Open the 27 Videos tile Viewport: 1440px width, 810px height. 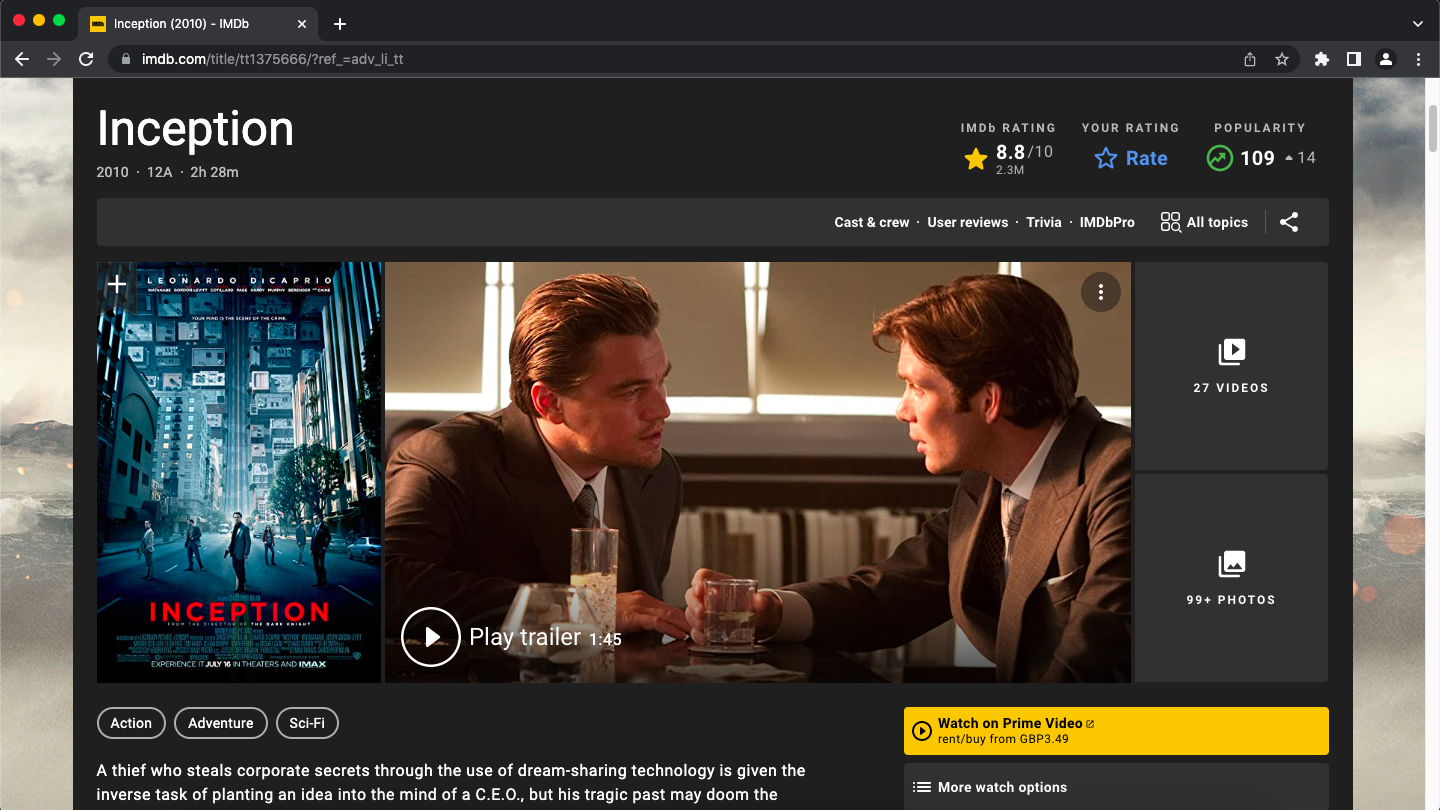click(1231, 366)
